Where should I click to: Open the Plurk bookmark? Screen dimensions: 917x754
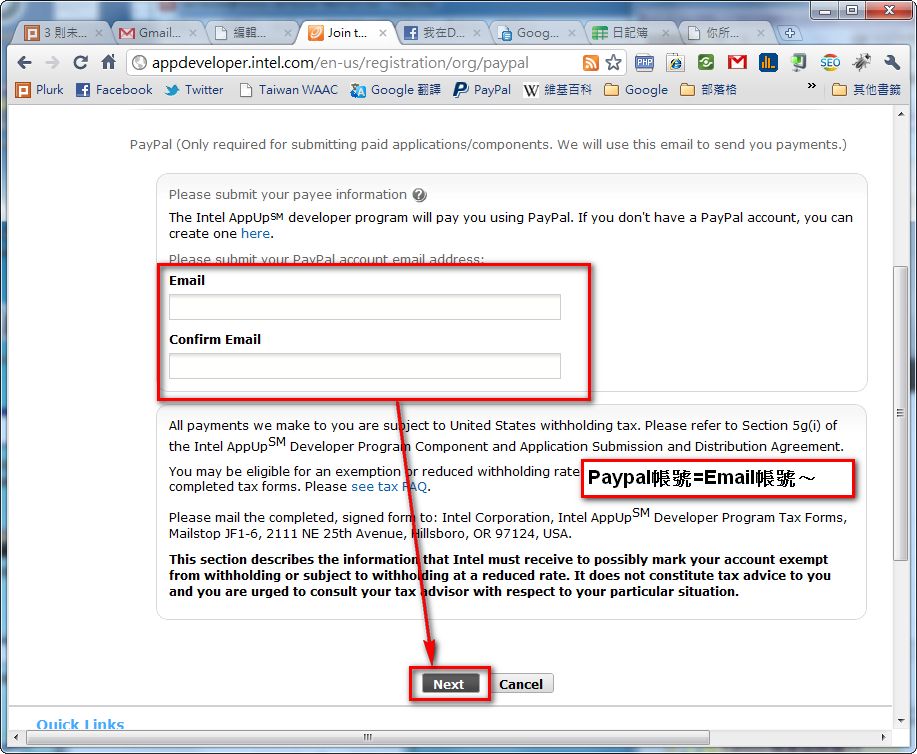click(x=39, y=90)
